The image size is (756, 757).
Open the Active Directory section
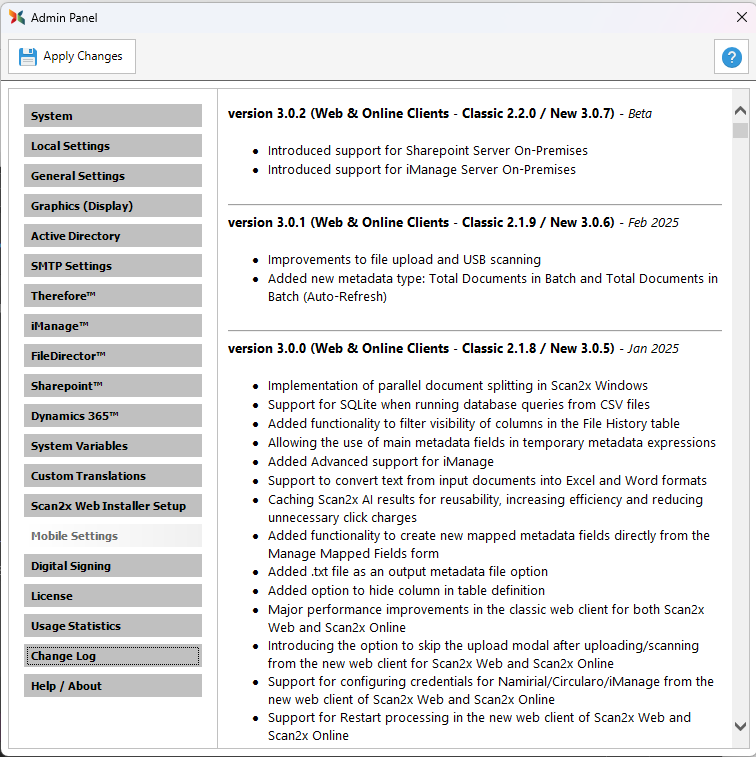[112, 236]
